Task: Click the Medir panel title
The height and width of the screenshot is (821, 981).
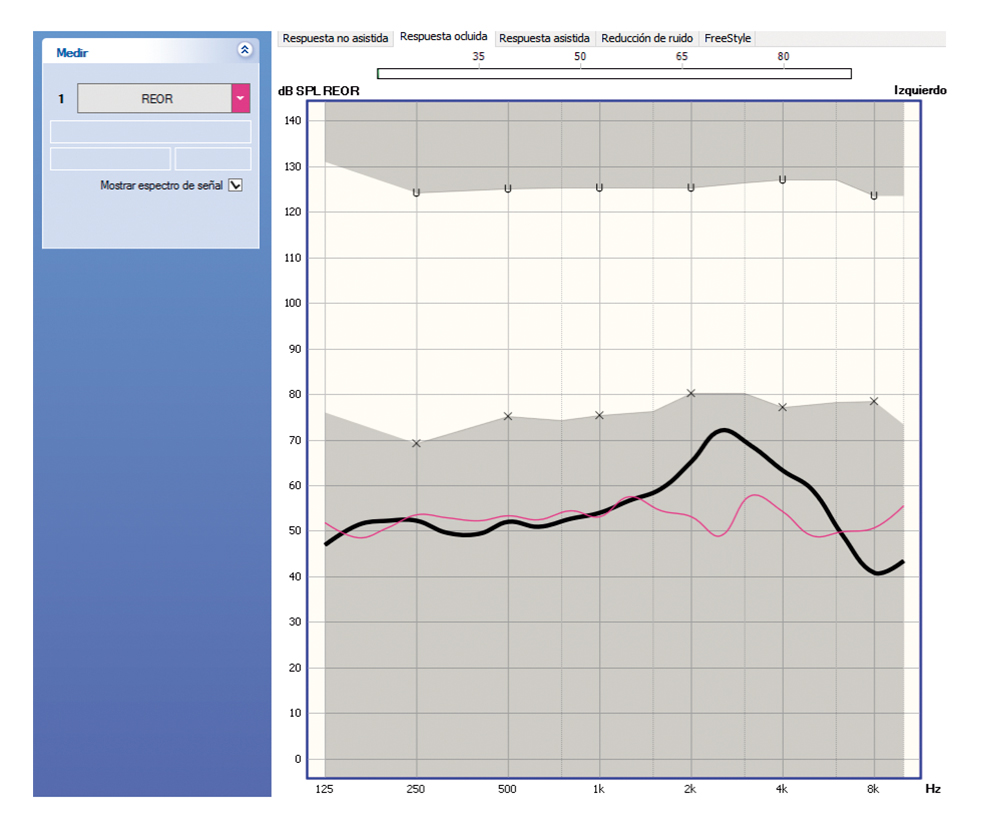Action: [72, 52]
